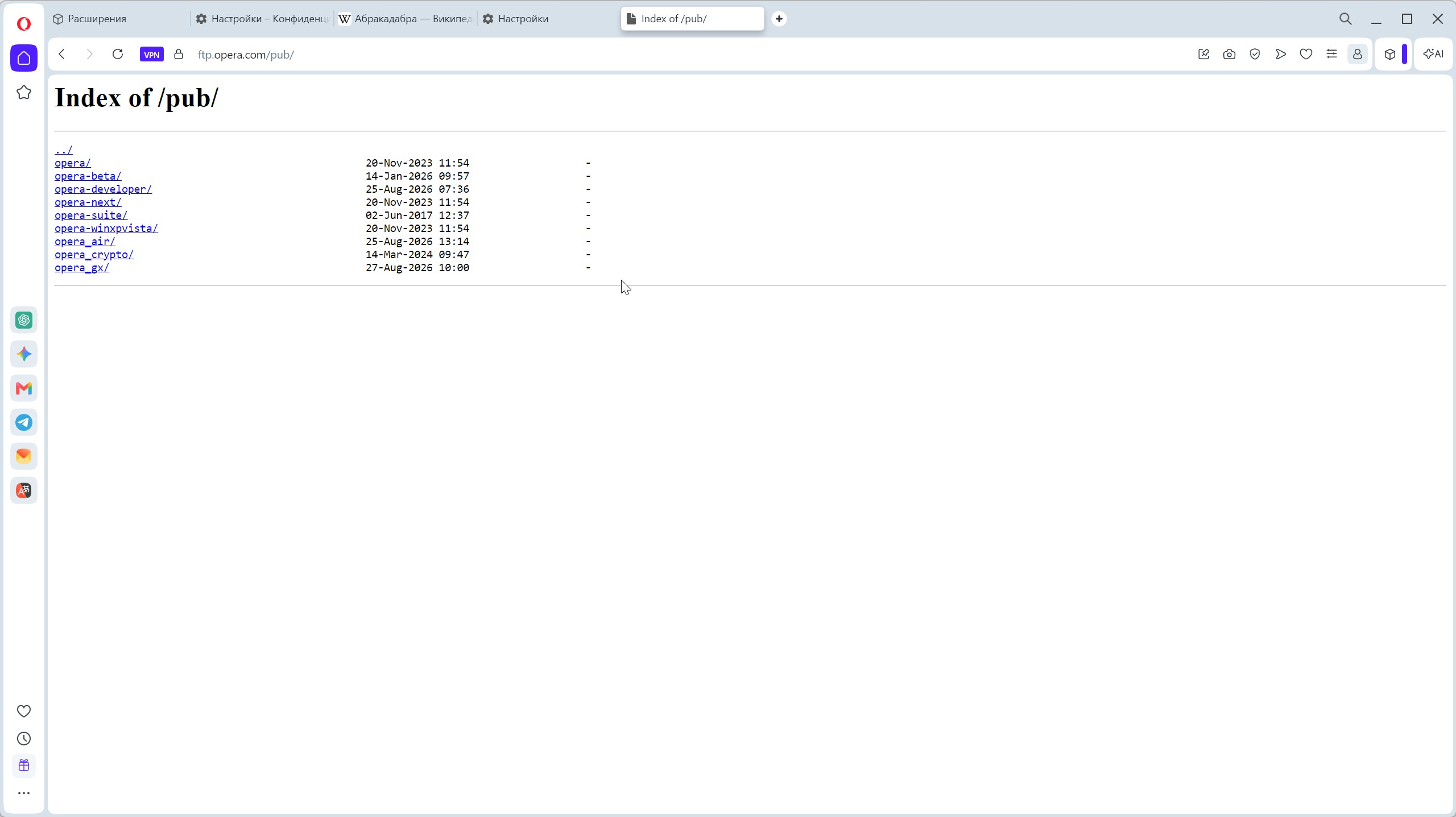Open Easy Setup sliders icon
This screenshot has width=1456, height=817.
(1331, 54)
